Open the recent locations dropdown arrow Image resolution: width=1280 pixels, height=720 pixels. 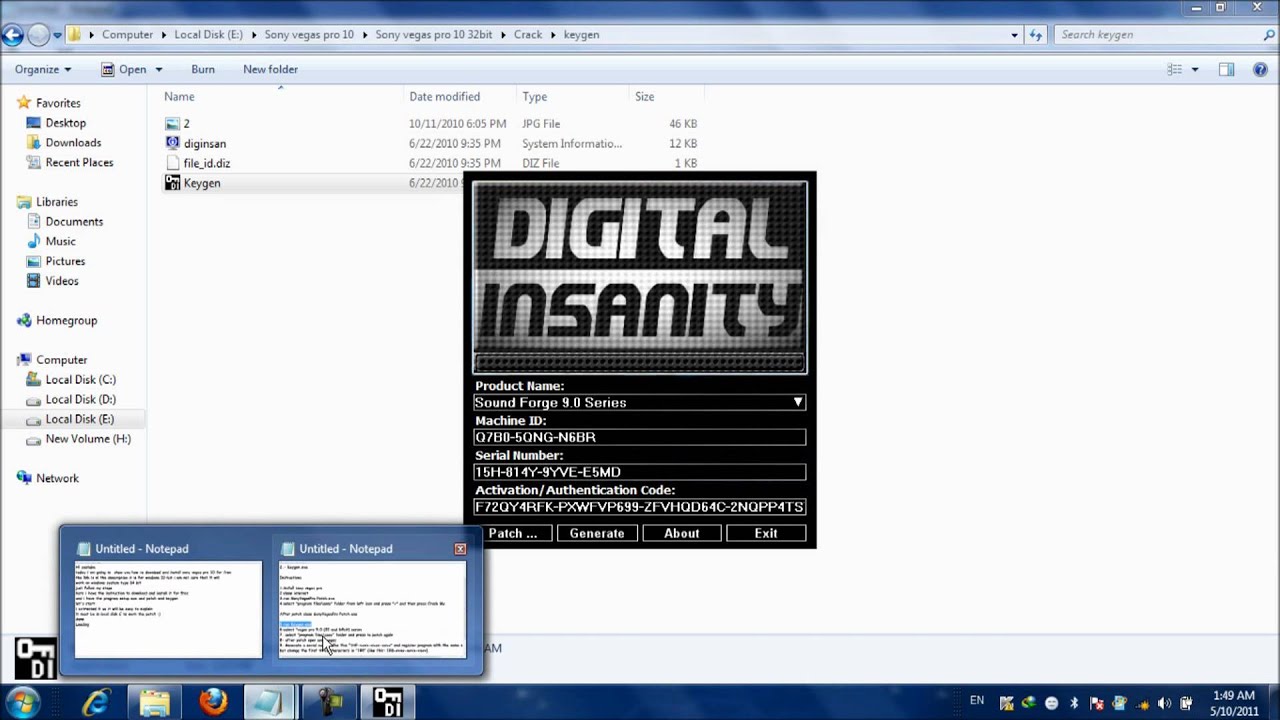(x=57, y=35)
